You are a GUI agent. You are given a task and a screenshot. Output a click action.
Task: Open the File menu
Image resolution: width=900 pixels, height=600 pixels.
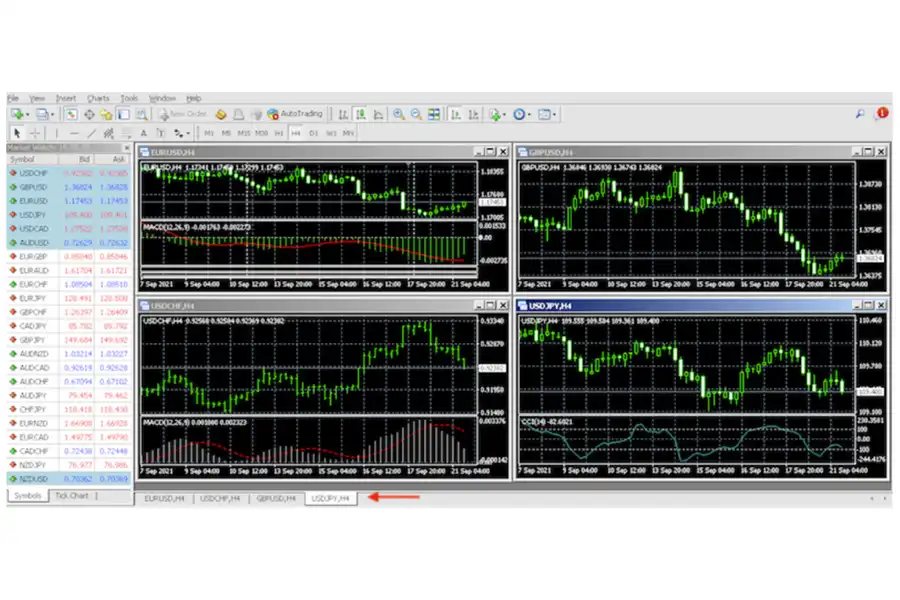[13, 98]
